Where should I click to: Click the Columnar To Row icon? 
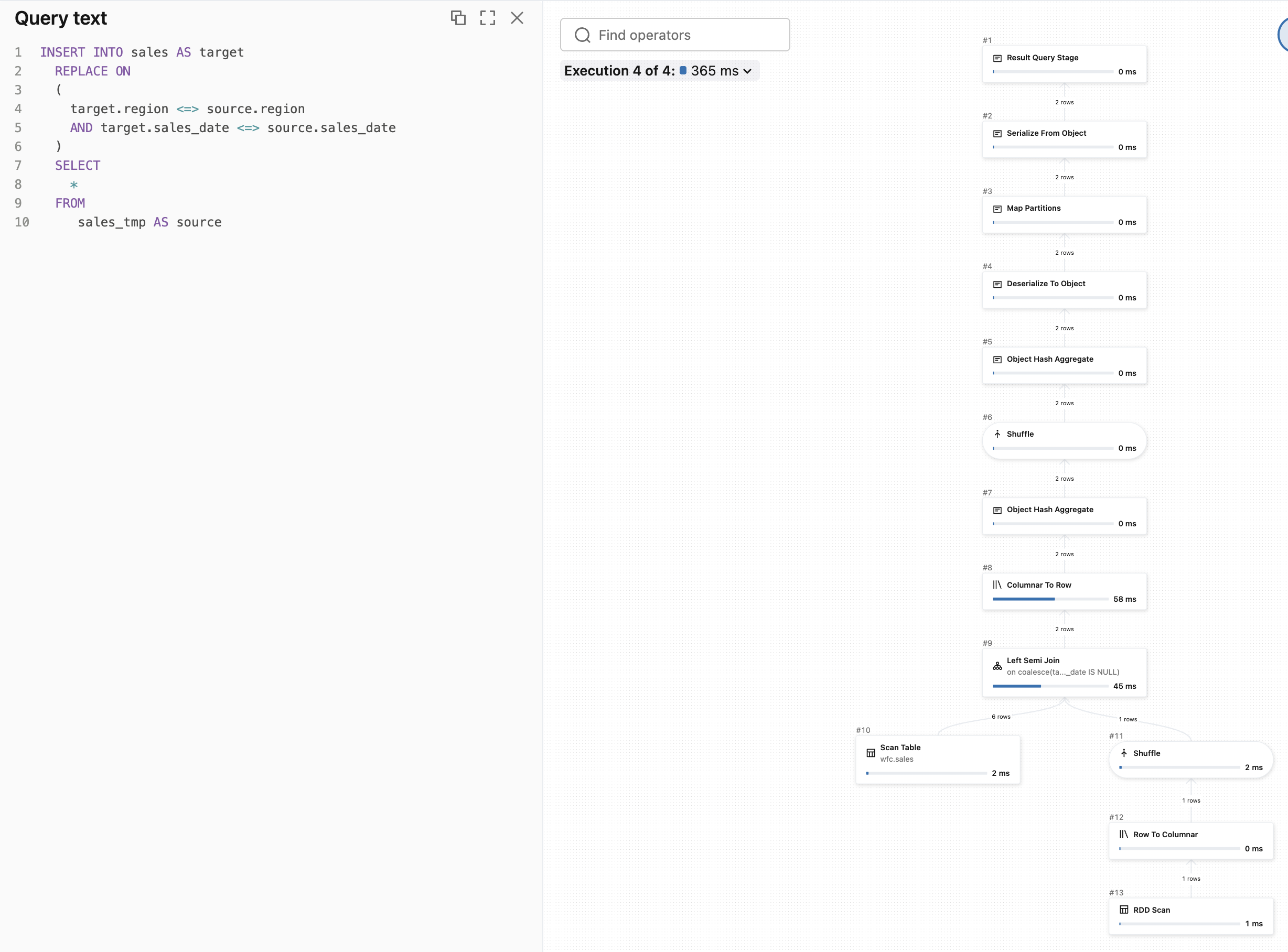(x=997, y=585)
